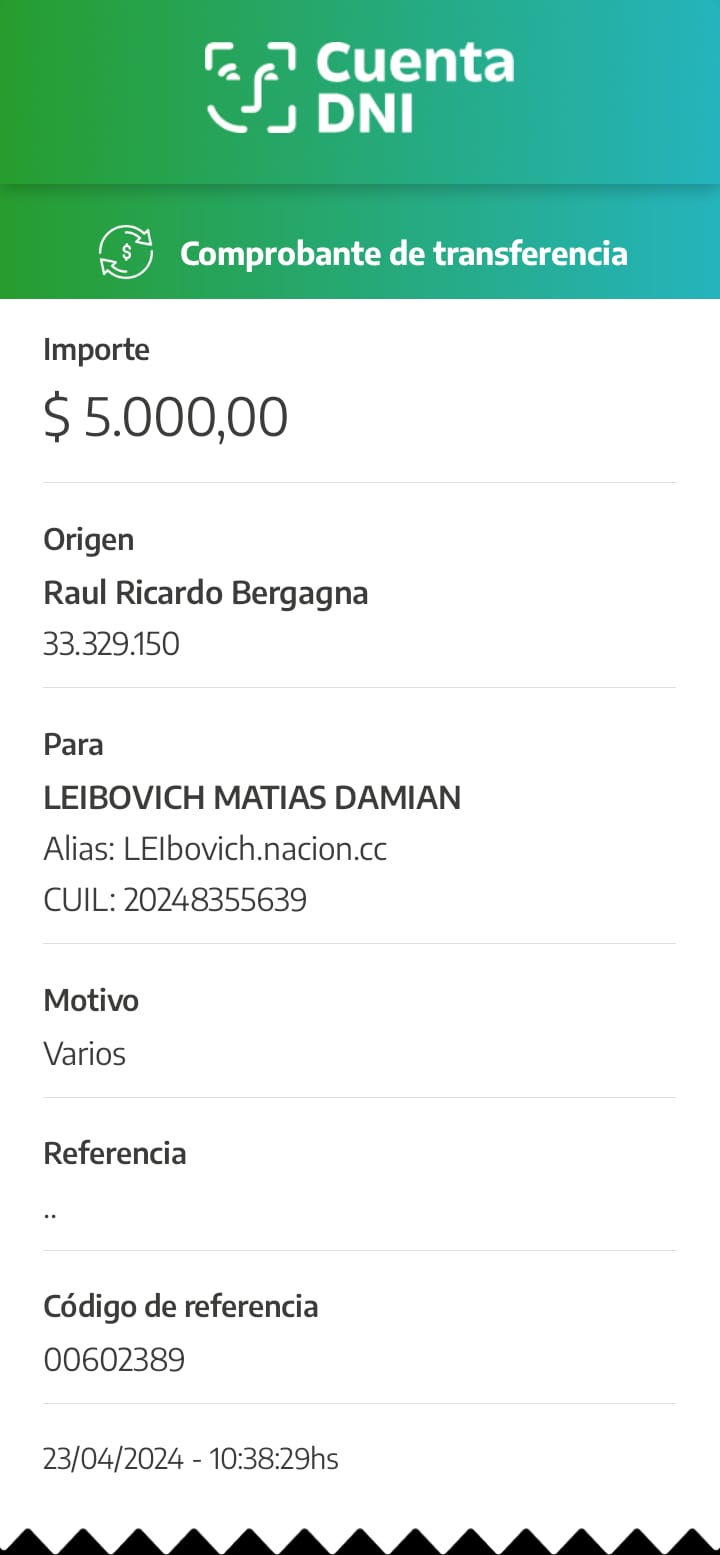Tap the transfer arrows dollar icon
This screenshot has height=1555, width=720.
click(x=126, y=253)
